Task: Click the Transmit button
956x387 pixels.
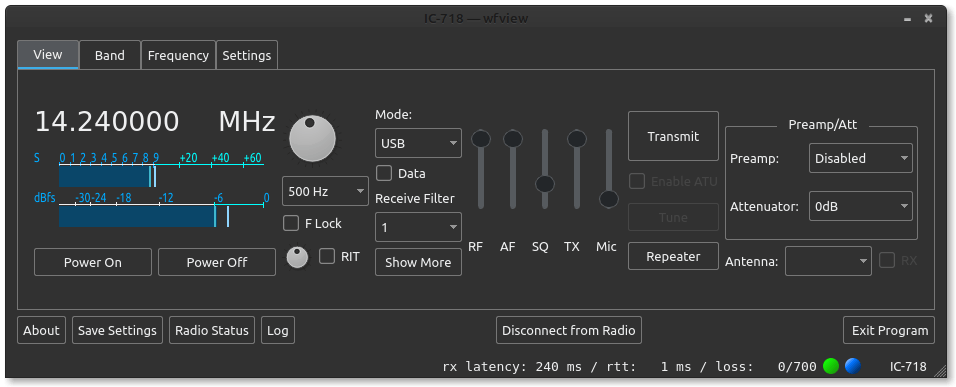Action: point(673,136)
